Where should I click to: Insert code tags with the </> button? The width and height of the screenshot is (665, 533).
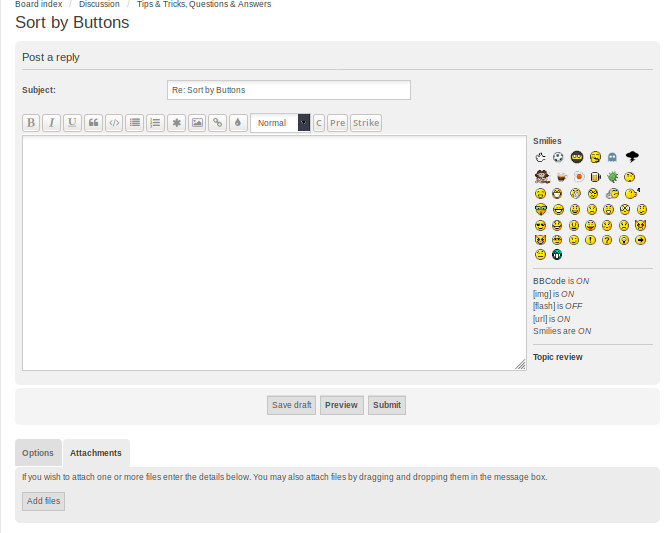tap(114, 123)
